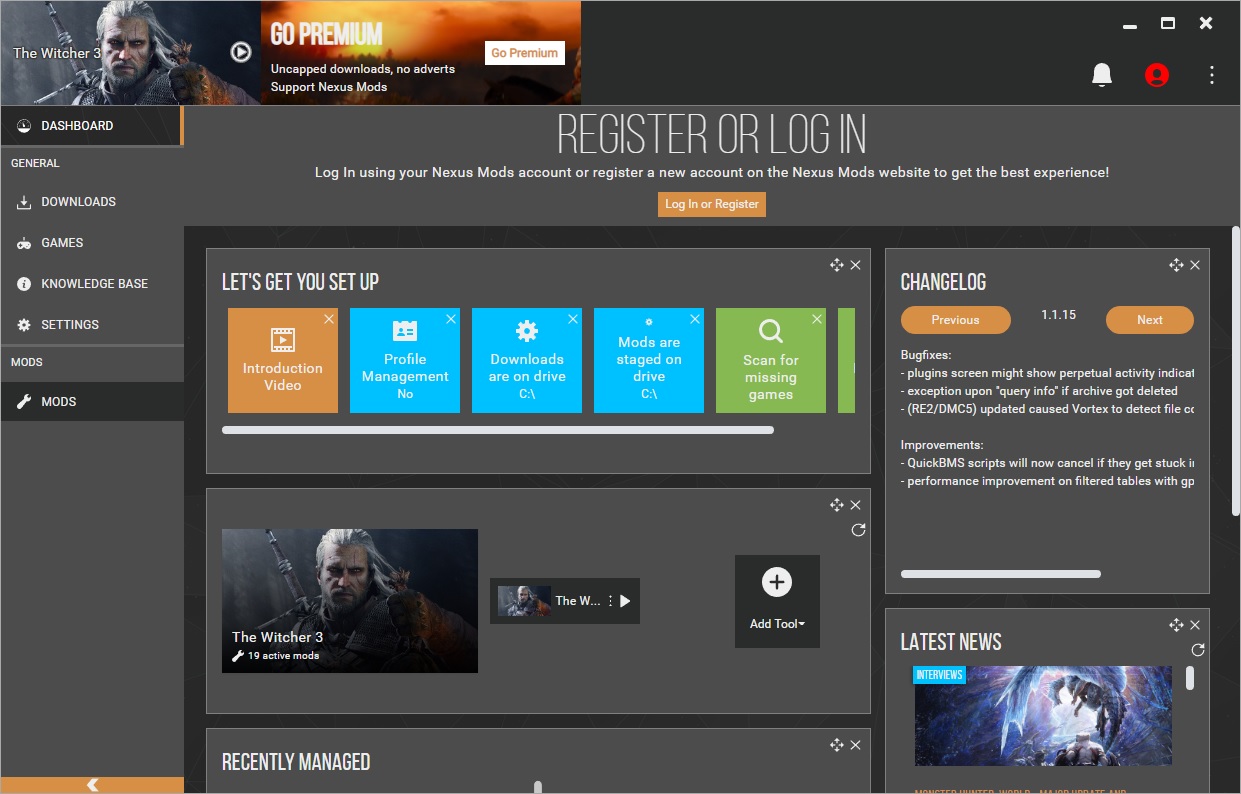Dismiss the Profile Management tile
Screen dimensions: 1241x794
coord(451,319)
